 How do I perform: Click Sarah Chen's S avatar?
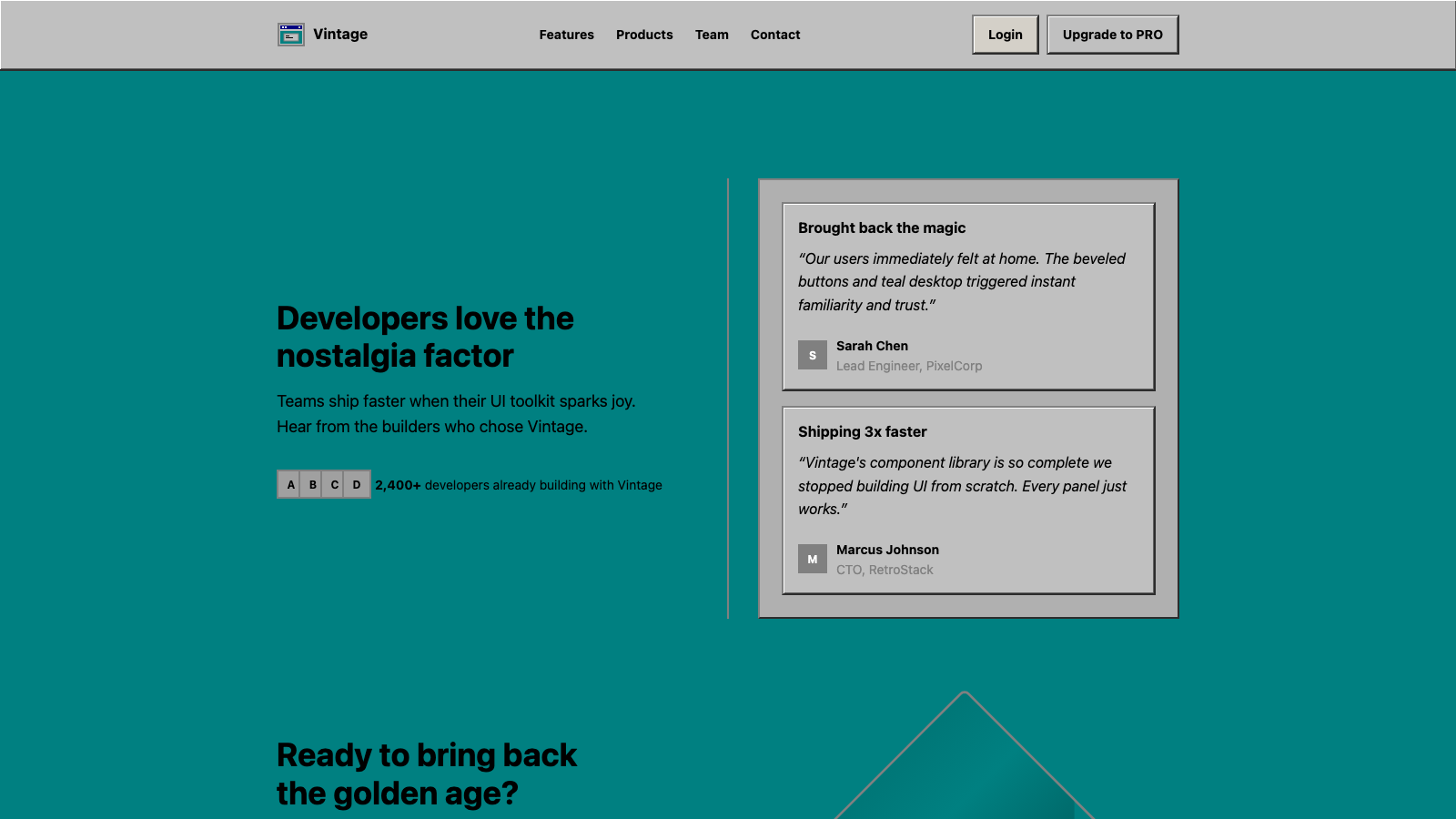[x=813, y=355]
